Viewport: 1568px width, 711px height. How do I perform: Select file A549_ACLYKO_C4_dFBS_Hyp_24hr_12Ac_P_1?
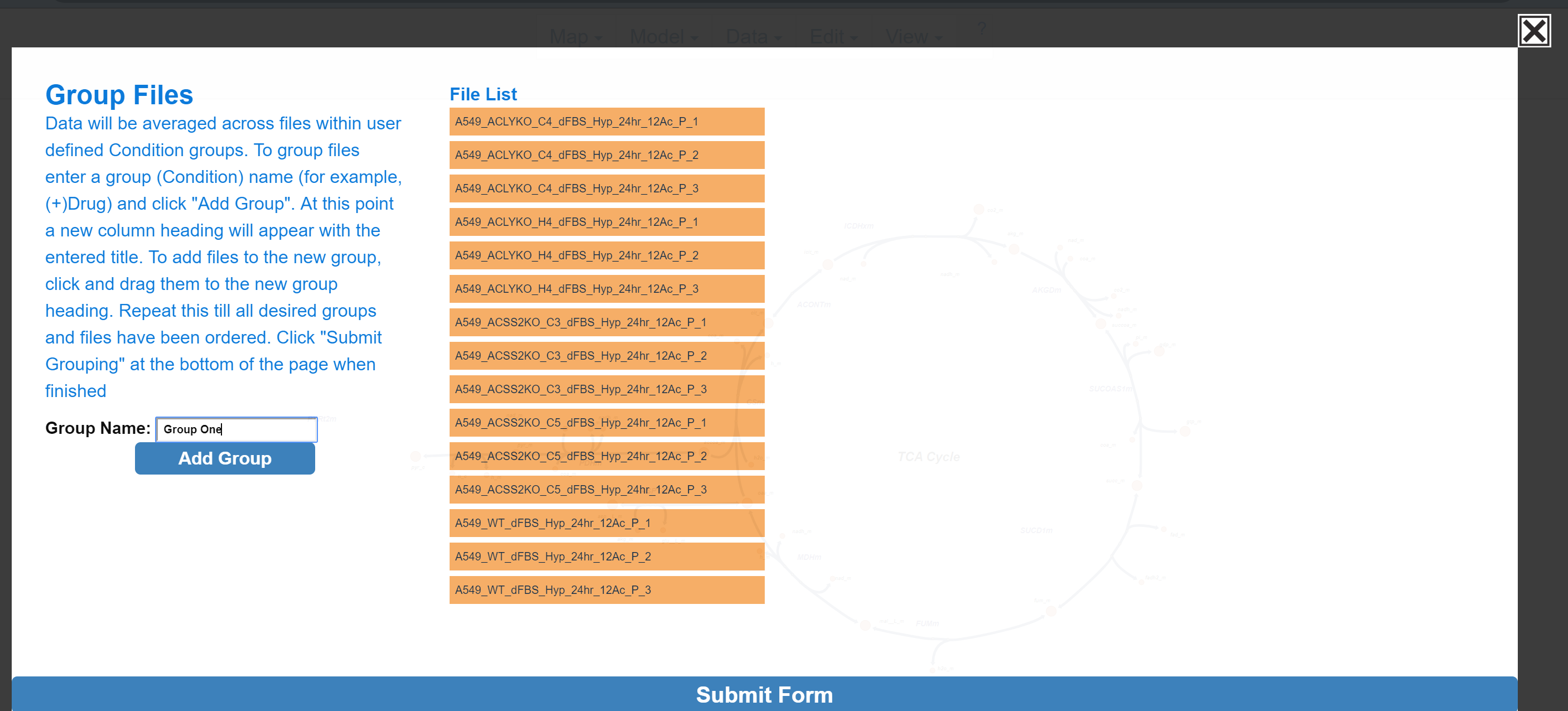[606, 122]
